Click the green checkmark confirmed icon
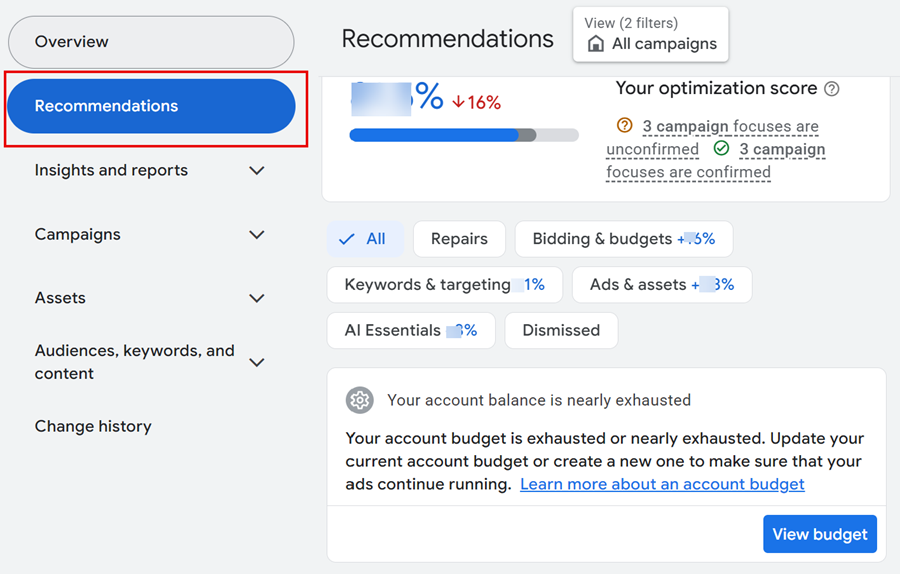 point(721,149)
